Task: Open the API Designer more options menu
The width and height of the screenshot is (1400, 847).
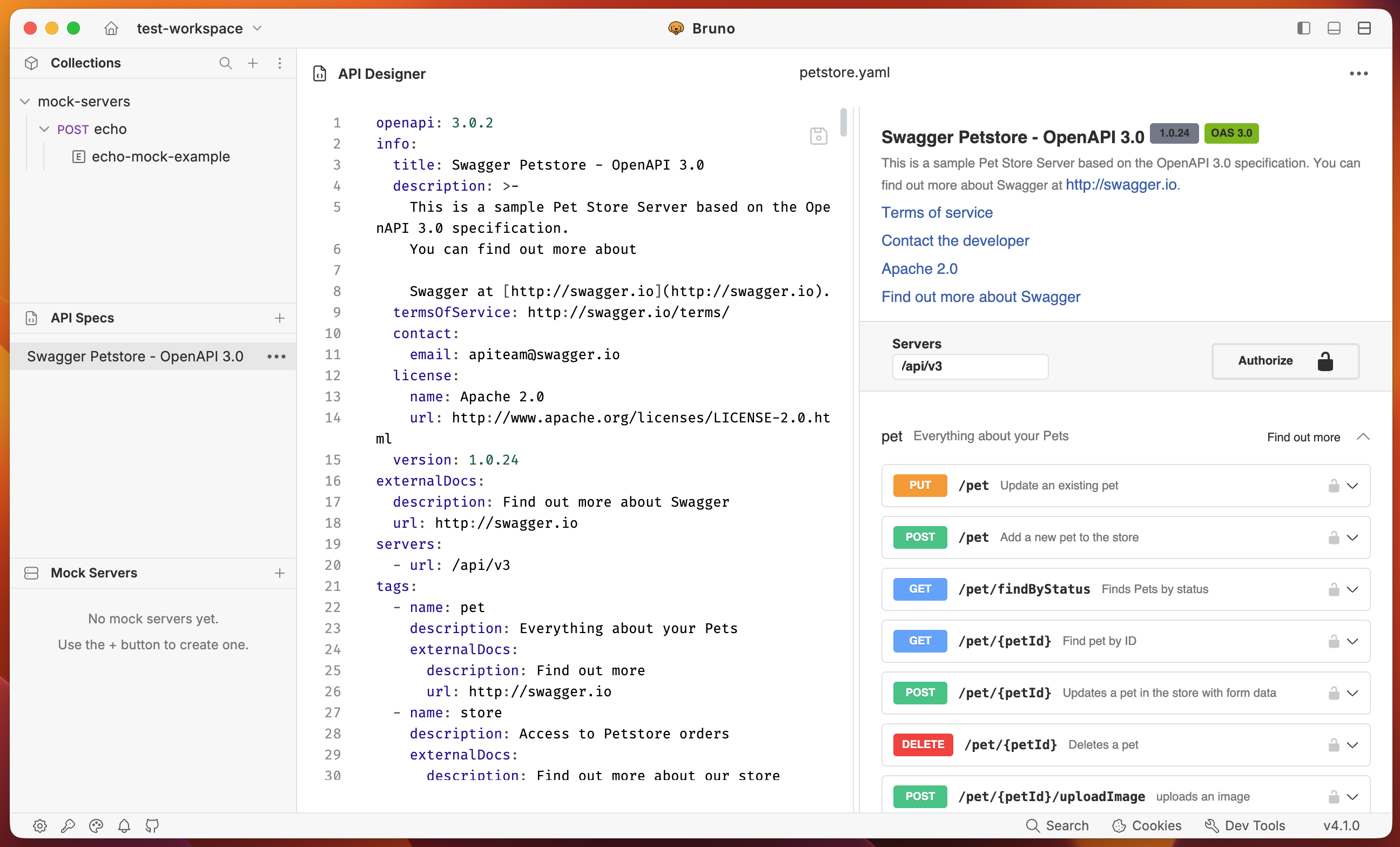Action: [1358, 74]
